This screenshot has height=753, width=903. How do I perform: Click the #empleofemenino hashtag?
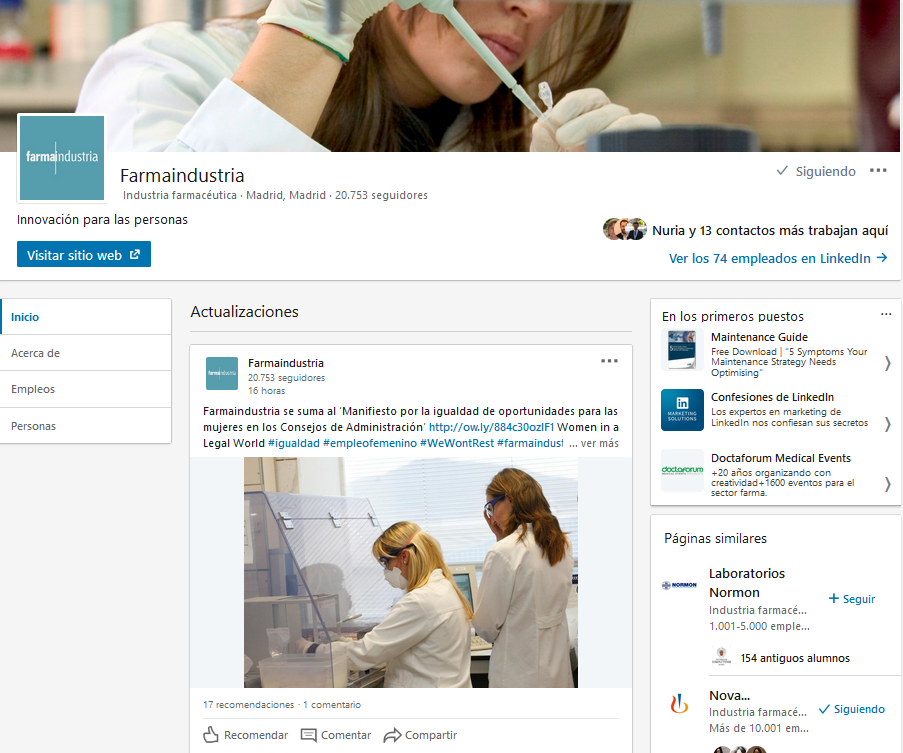tap(370, 443)
